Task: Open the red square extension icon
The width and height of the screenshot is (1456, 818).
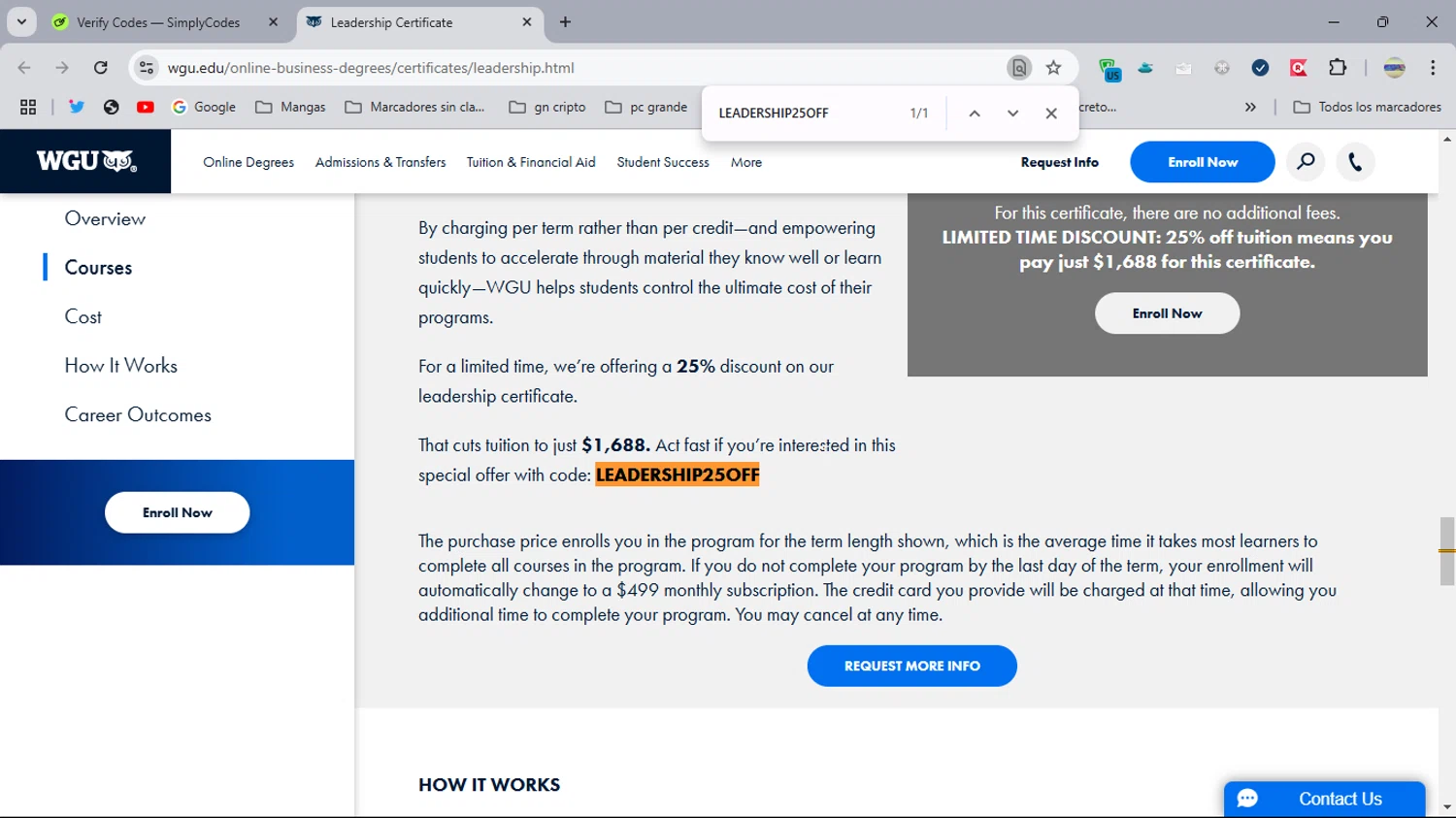Action: click(1298, 68)
